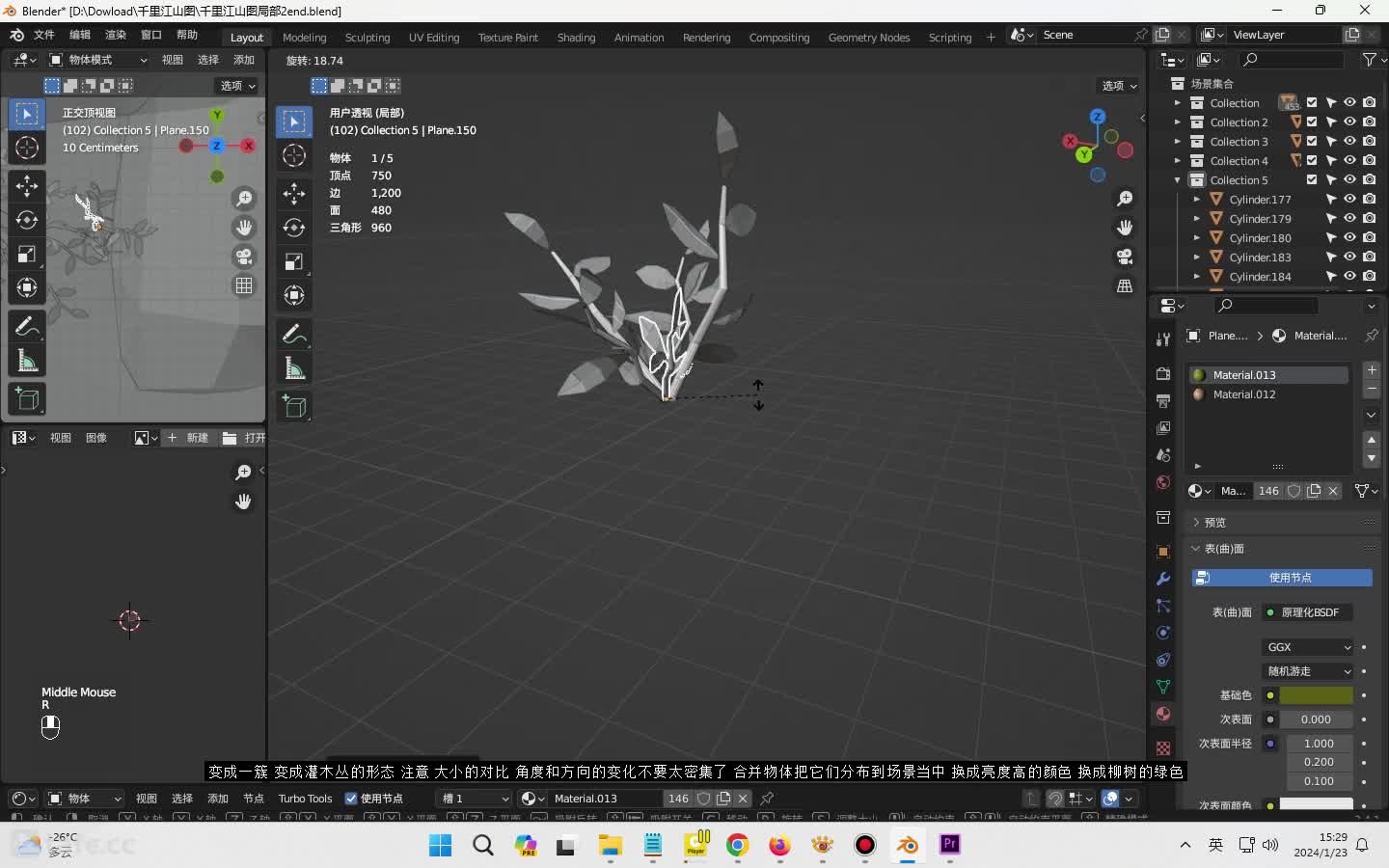The image size is (1389, 868).
Task: Open the 文件 menu
Action: pyautogui.click(x=44, y=35)
